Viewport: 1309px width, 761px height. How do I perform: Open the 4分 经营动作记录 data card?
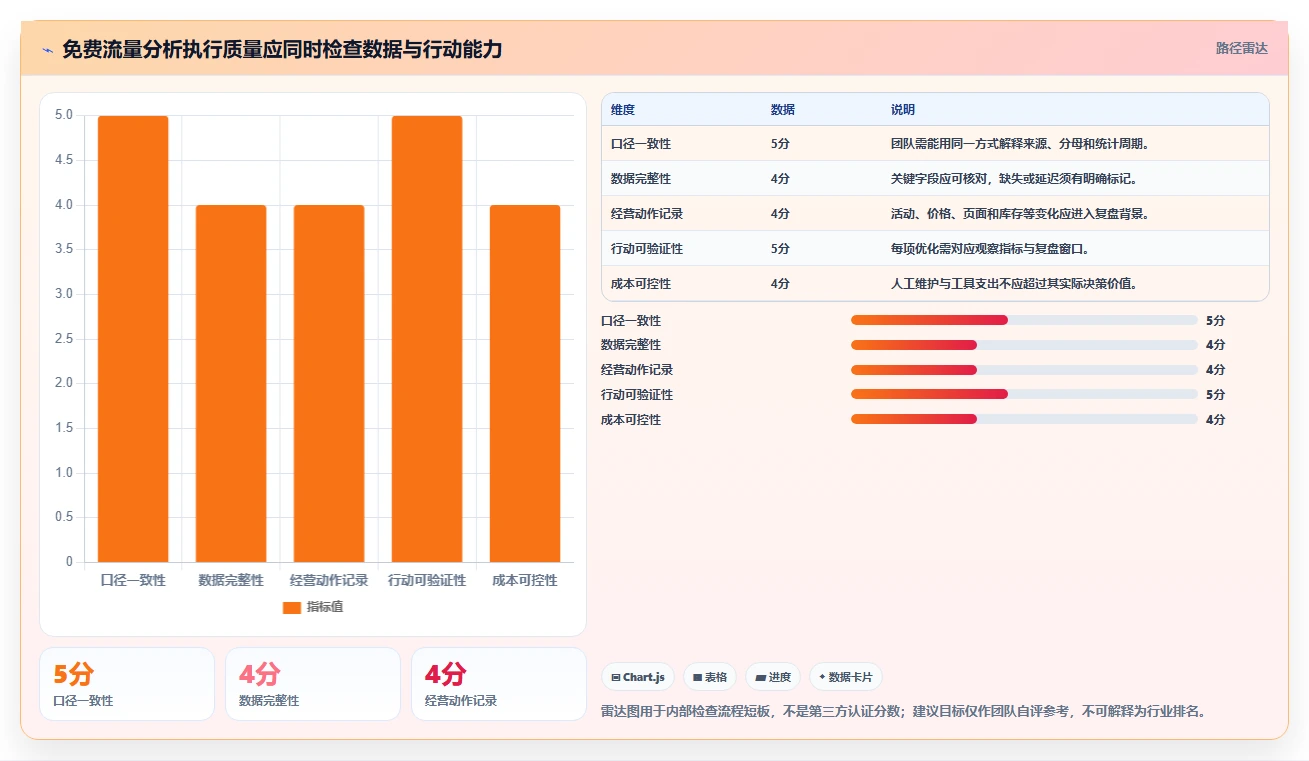[499, 684]
